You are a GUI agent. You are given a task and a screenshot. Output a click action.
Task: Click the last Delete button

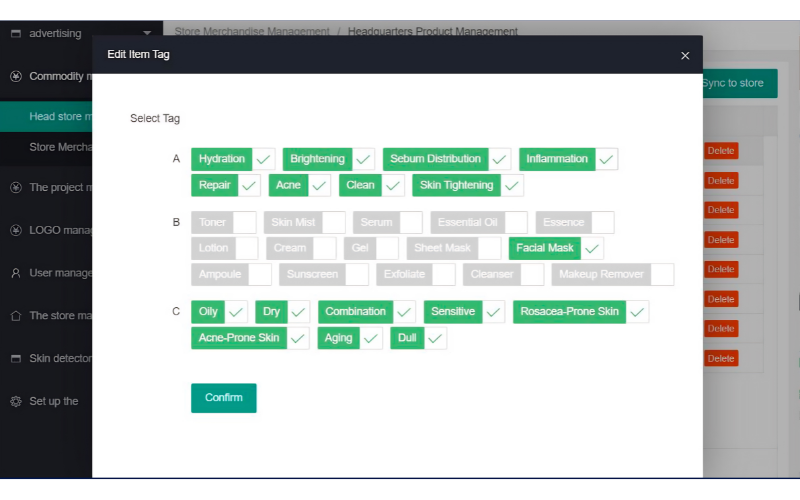[720, 359]
